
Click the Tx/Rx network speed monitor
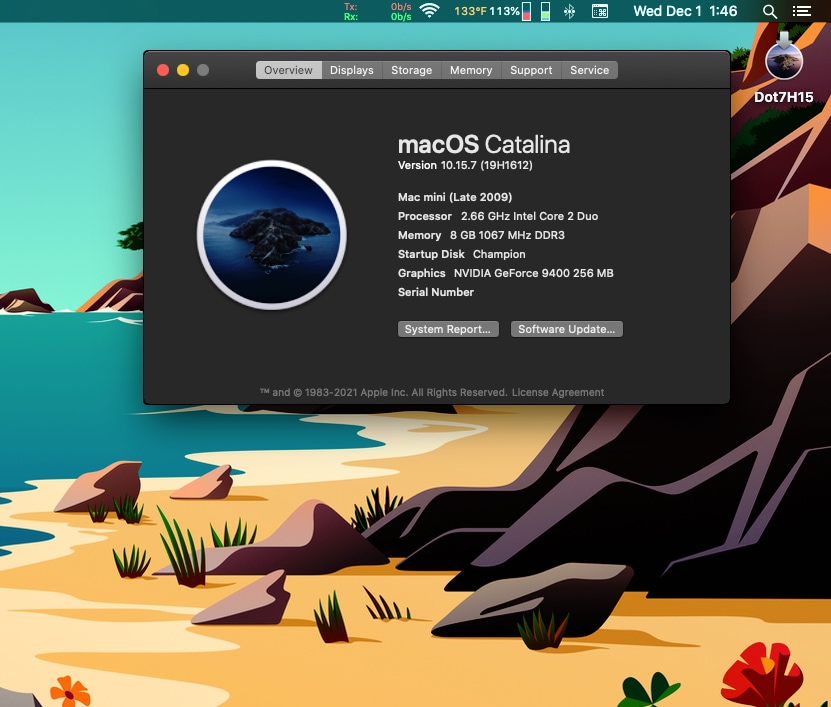click(x=377, y=11)
